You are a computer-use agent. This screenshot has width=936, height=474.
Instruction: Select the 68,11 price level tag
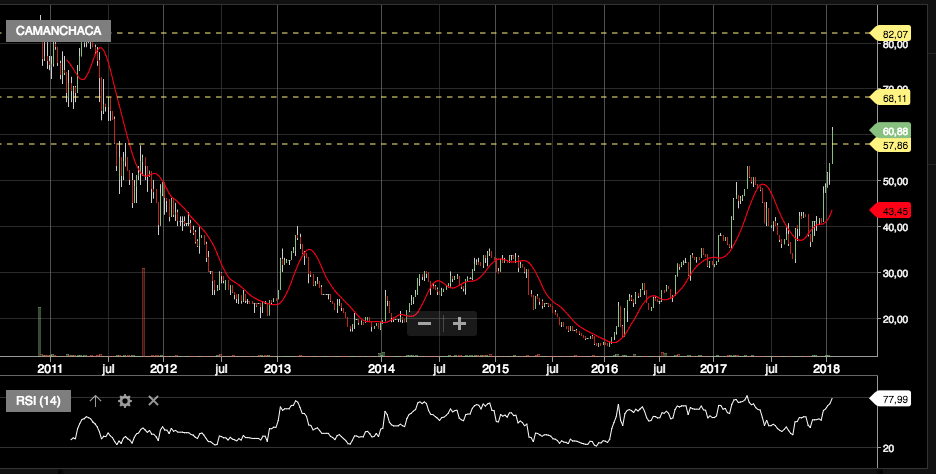(894, 98)
